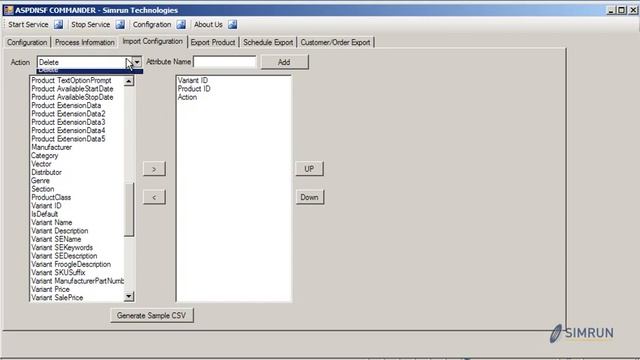Select Category in attribute list
640x360 pixels.
tap(44, 156)
